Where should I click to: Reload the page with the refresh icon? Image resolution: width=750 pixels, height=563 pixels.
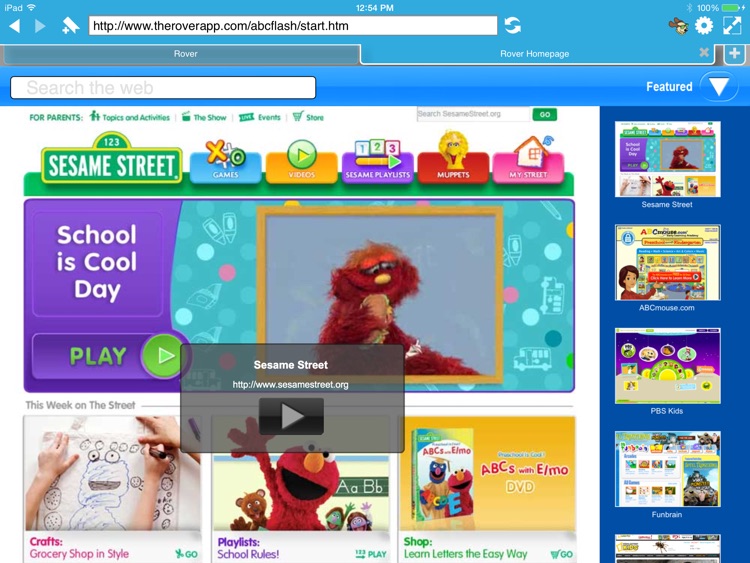tap(512, 25)
